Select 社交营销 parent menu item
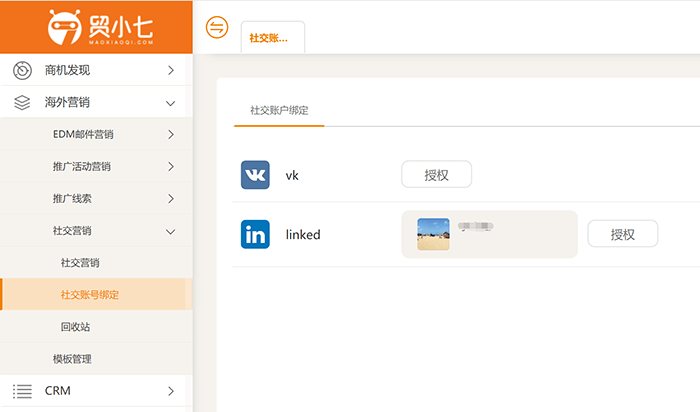Screen dimensions: 700x412 click(x=96, y=231)
